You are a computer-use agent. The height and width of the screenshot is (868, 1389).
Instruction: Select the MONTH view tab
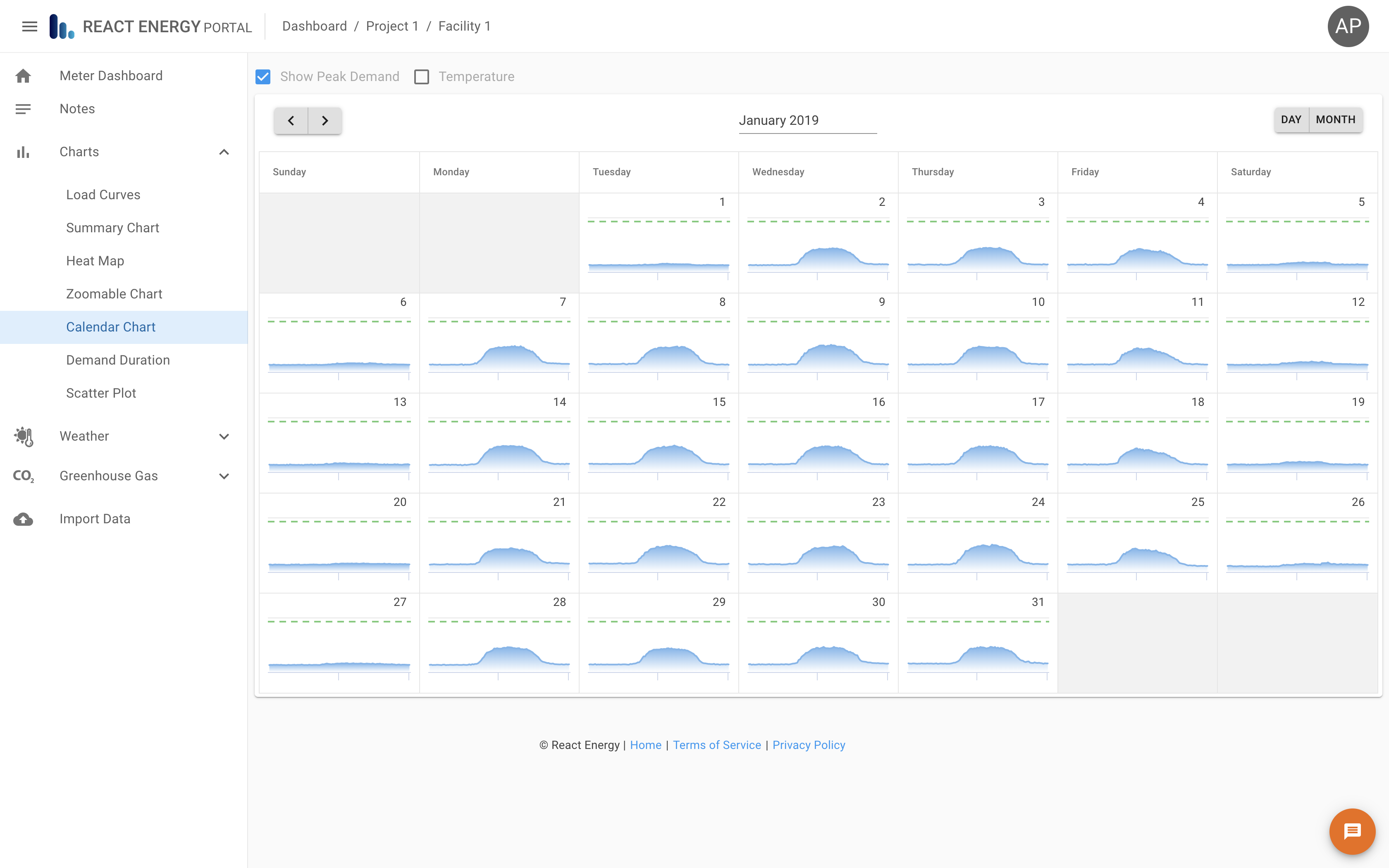[1336, 120]
